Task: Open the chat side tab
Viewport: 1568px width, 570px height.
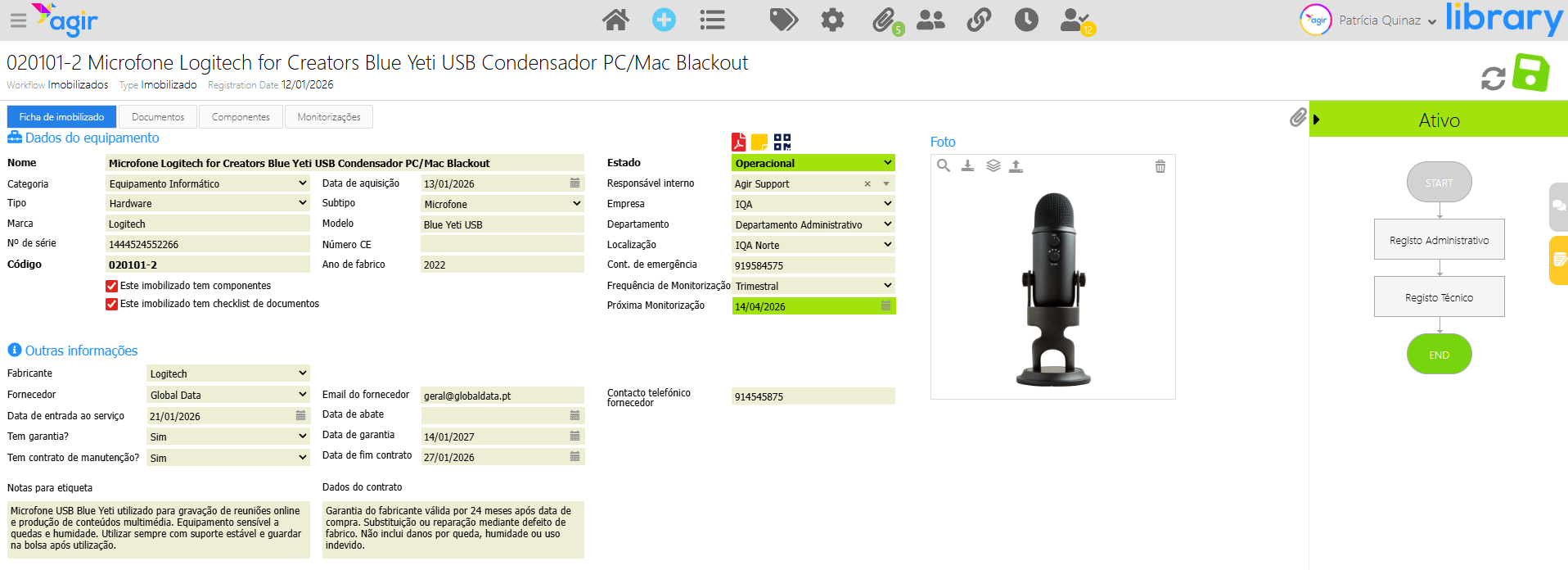Action: pos(1558,206)
